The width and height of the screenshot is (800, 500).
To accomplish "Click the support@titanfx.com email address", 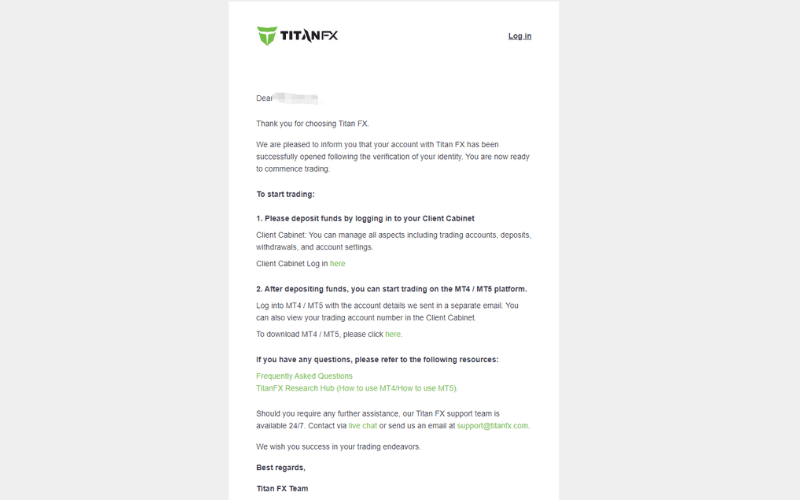I will point(492,426).
